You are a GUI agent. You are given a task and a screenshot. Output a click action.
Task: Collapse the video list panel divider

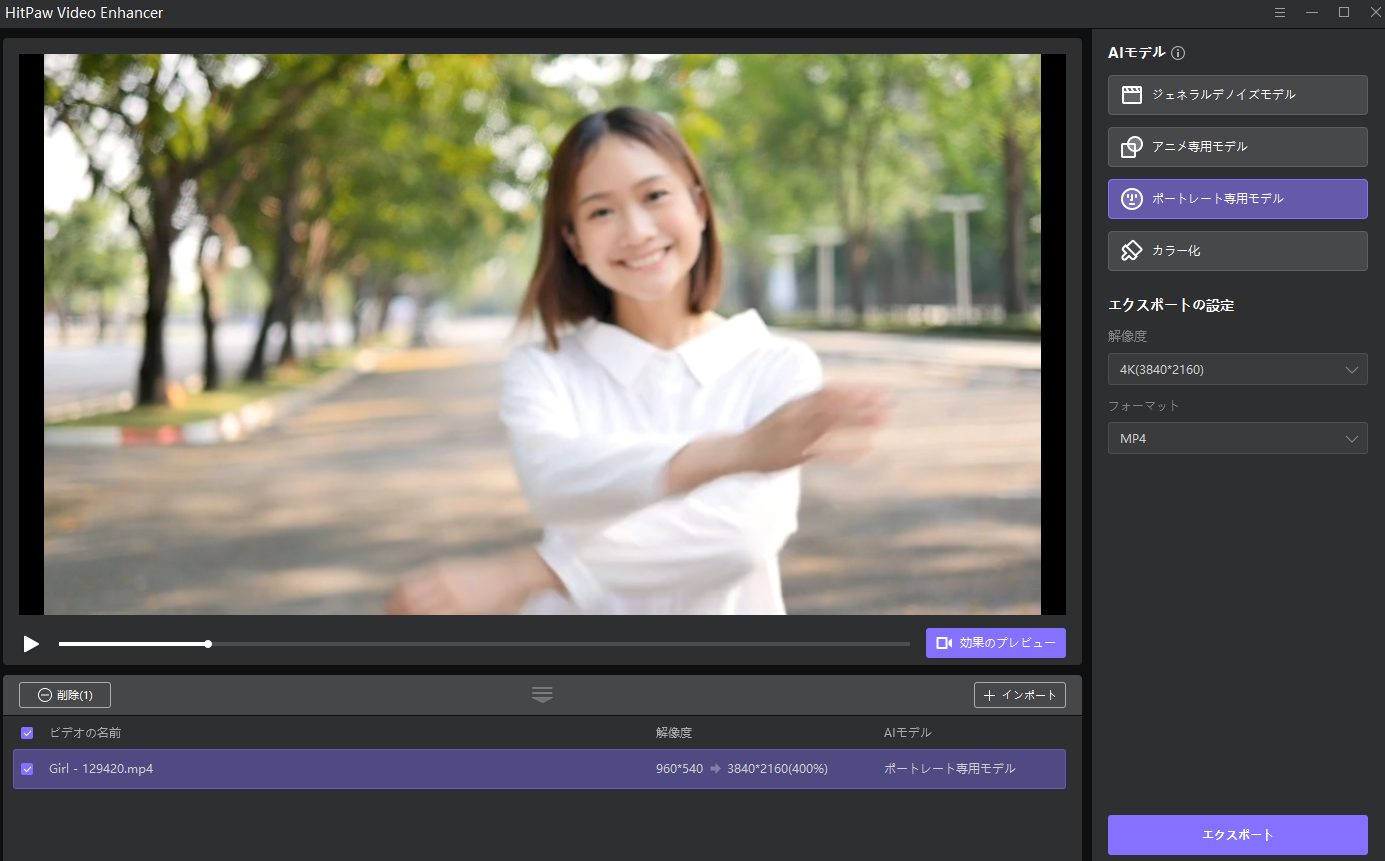point(541,694)
